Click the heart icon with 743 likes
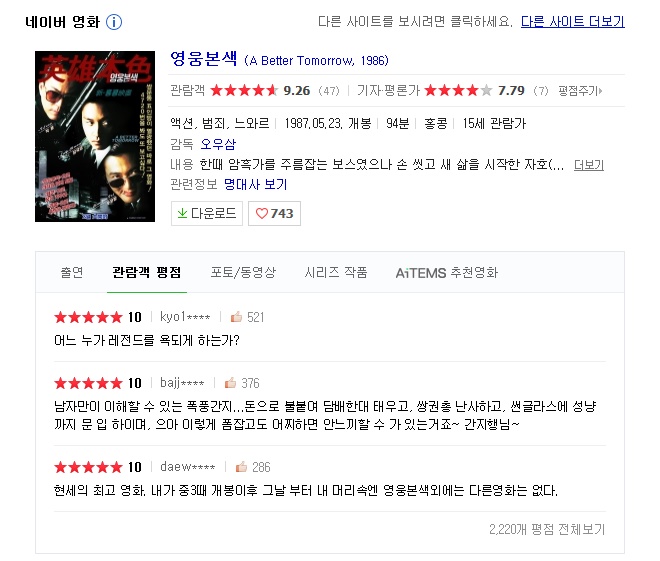This screenshot has width=660, height=561. (x=261, y=214)
